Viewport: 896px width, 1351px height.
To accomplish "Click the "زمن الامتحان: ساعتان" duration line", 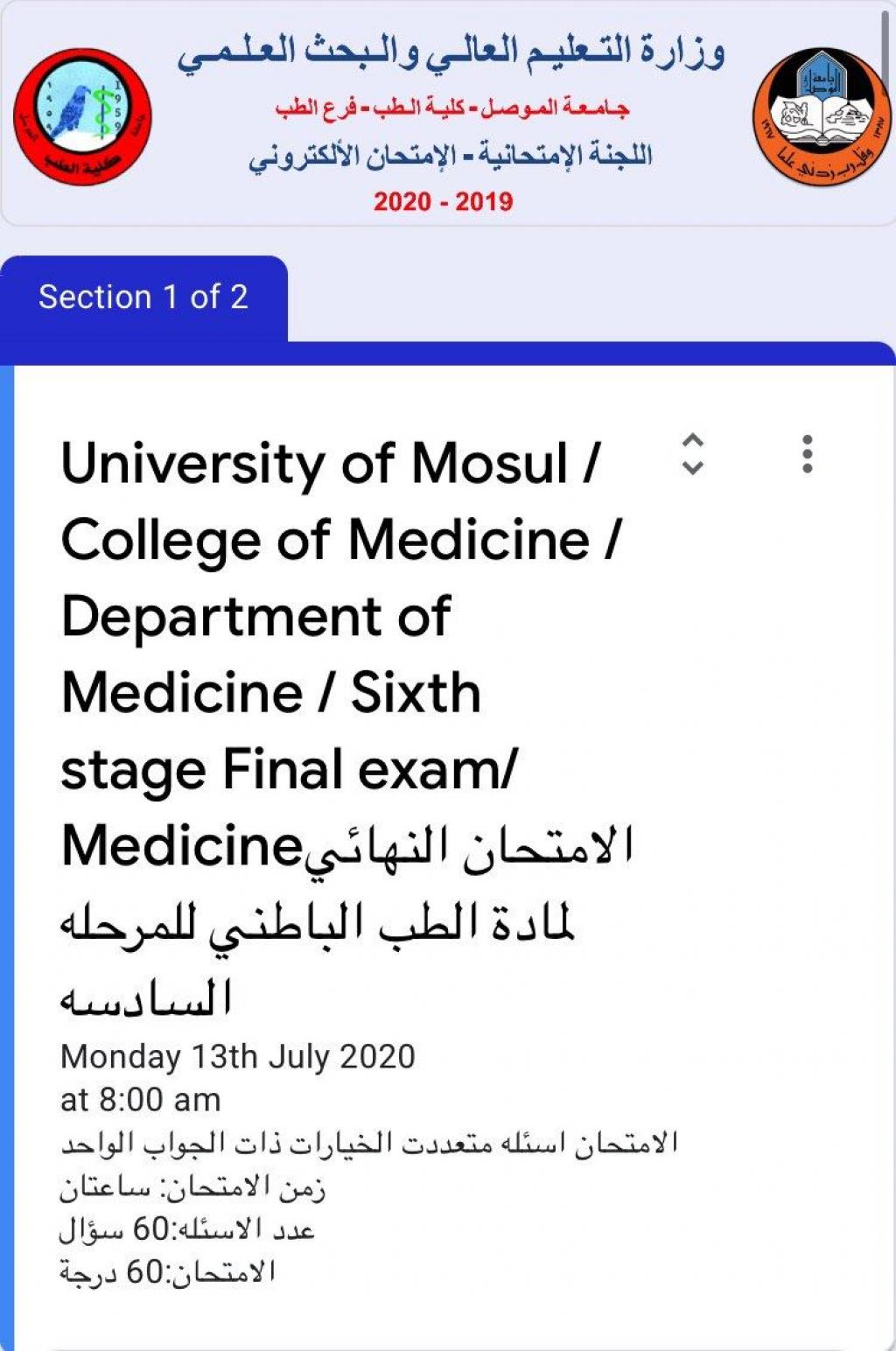I will click(192, 1187).
